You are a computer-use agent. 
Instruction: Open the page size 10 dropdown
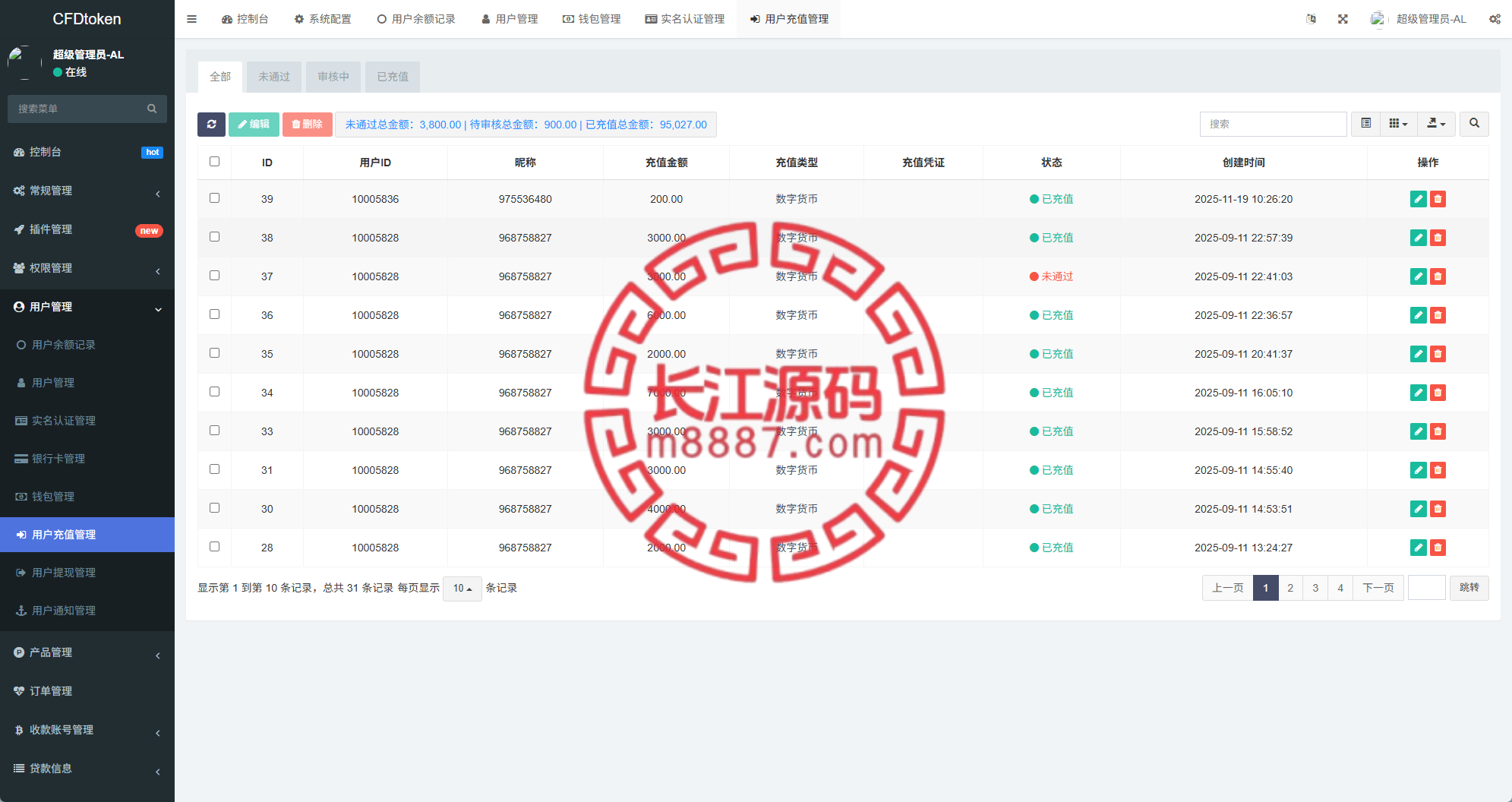(462, 588)
